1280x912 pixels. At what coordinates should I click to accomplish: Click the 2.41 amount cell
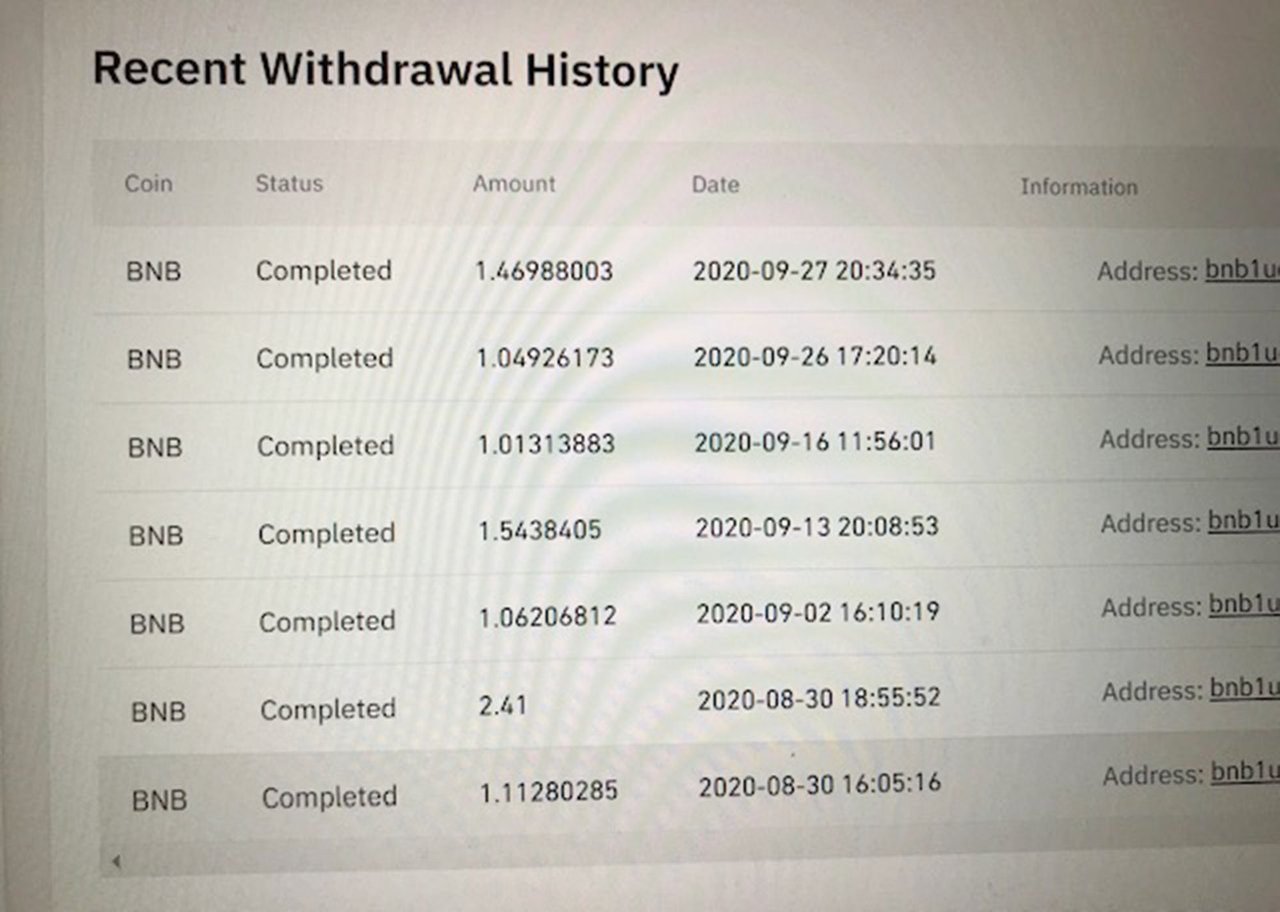[503, 706]
